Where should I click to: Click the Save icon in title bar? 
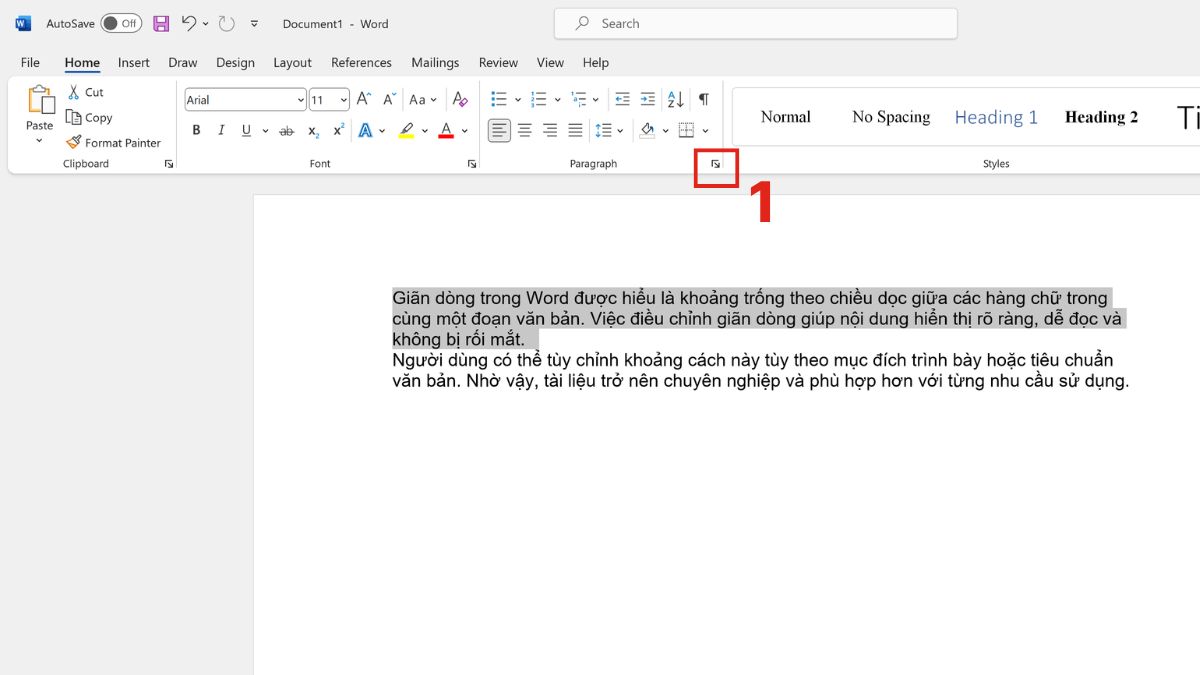point(160,23)
